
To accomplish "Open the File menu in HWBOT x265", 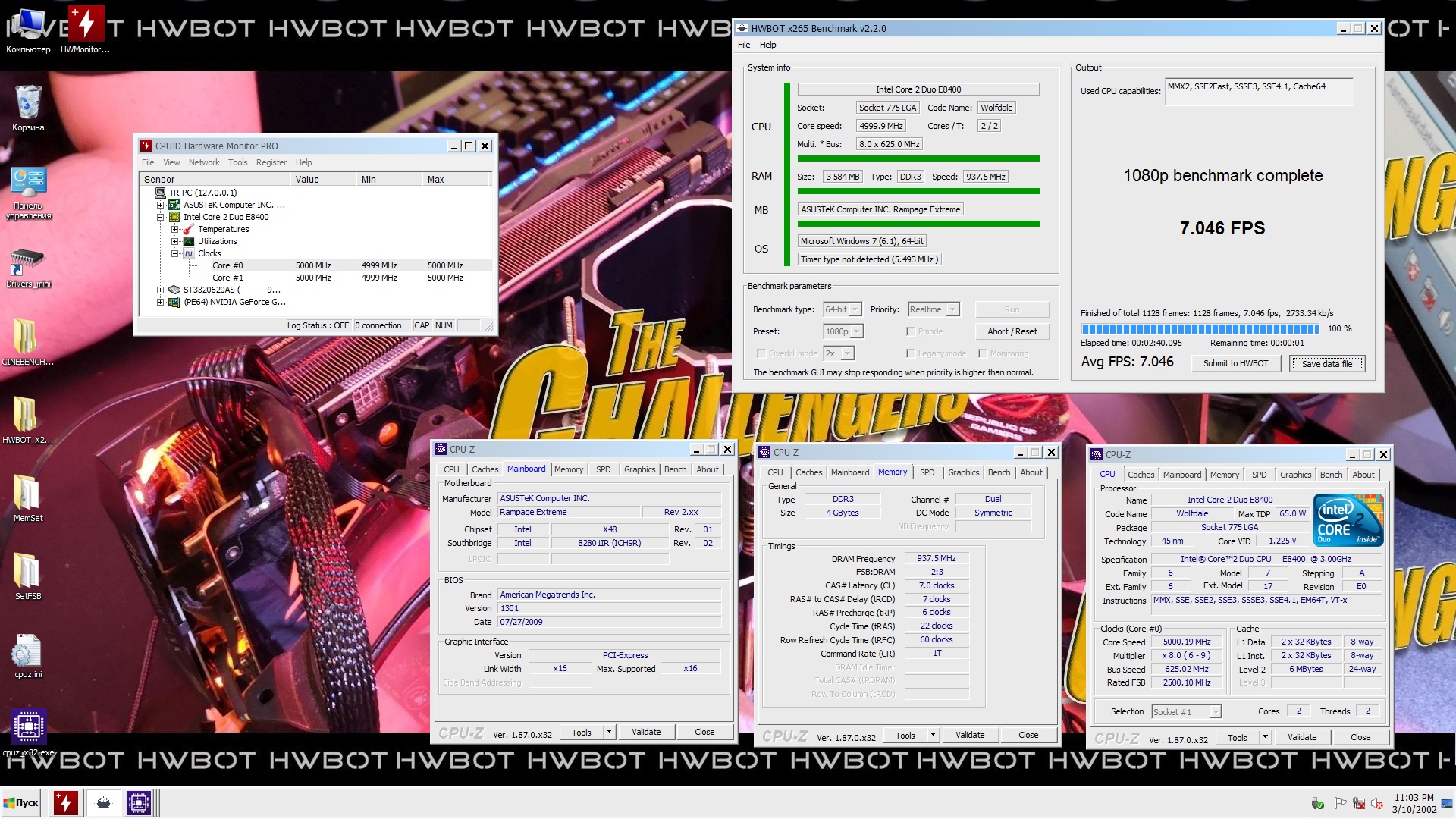I will (x=744, y=45).
